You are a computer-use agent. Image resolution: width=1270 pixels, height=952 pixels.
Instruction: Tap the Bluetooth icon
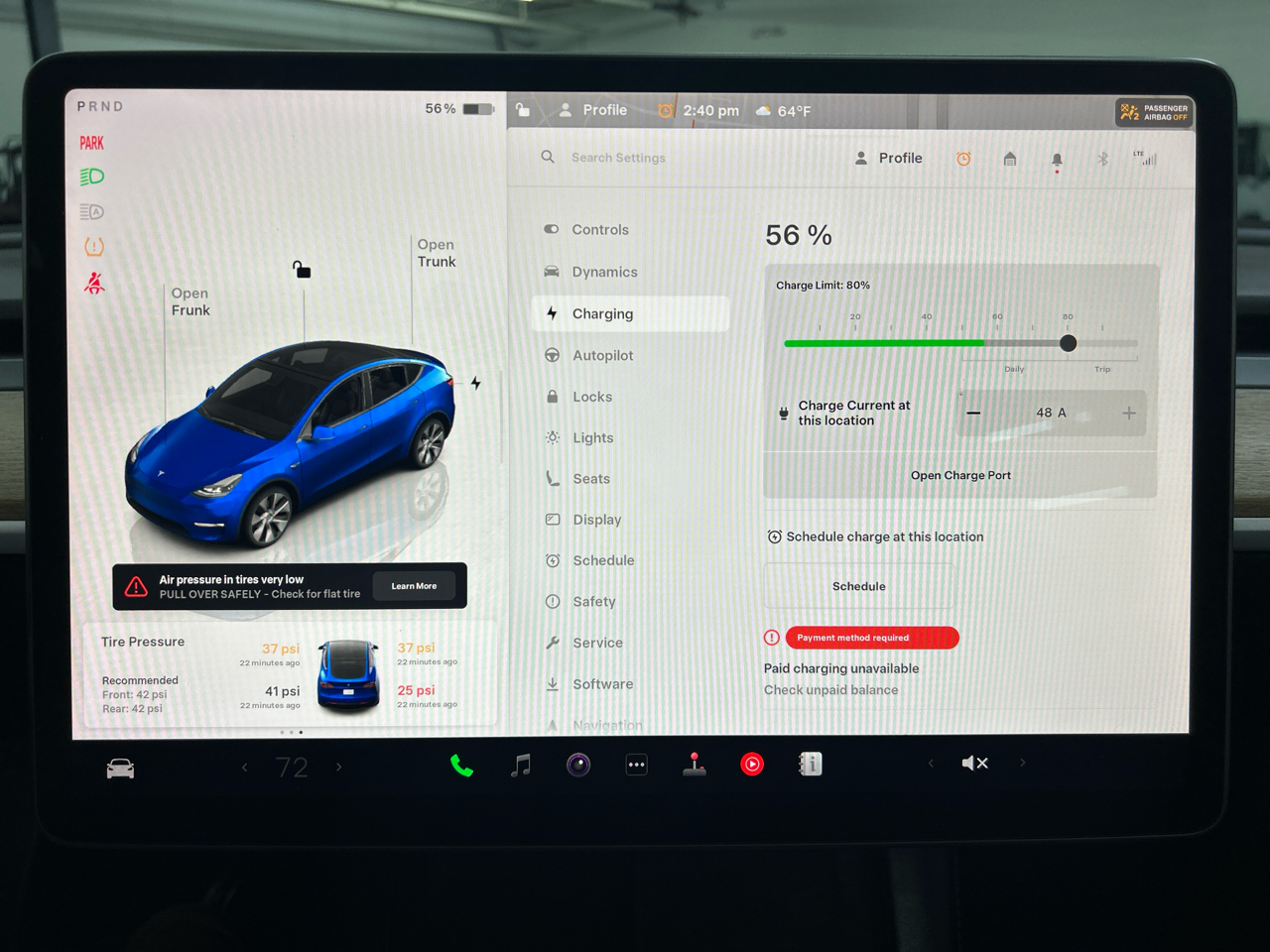click(x=1102, y=159)
